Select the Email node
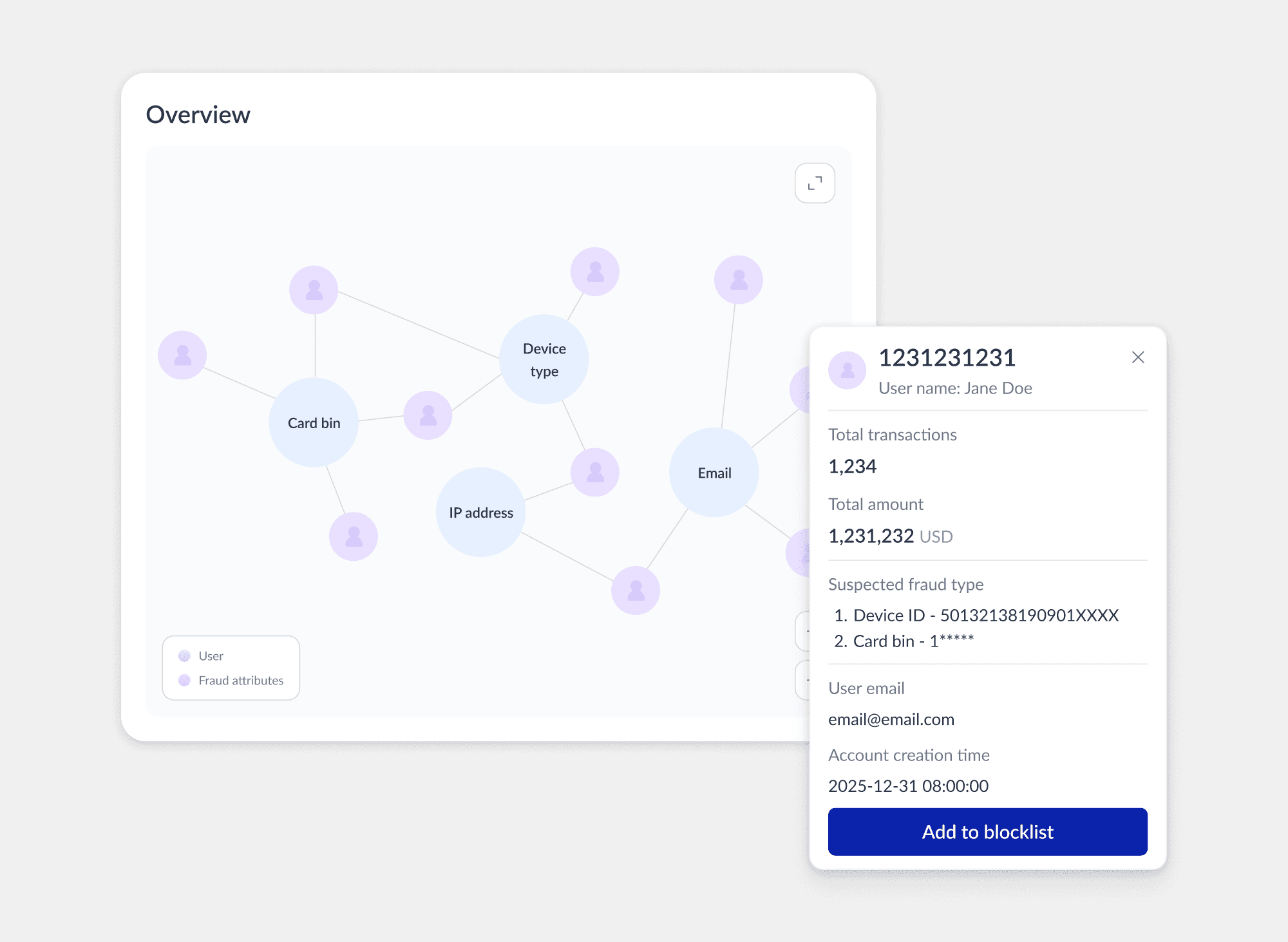 point(714,472)
